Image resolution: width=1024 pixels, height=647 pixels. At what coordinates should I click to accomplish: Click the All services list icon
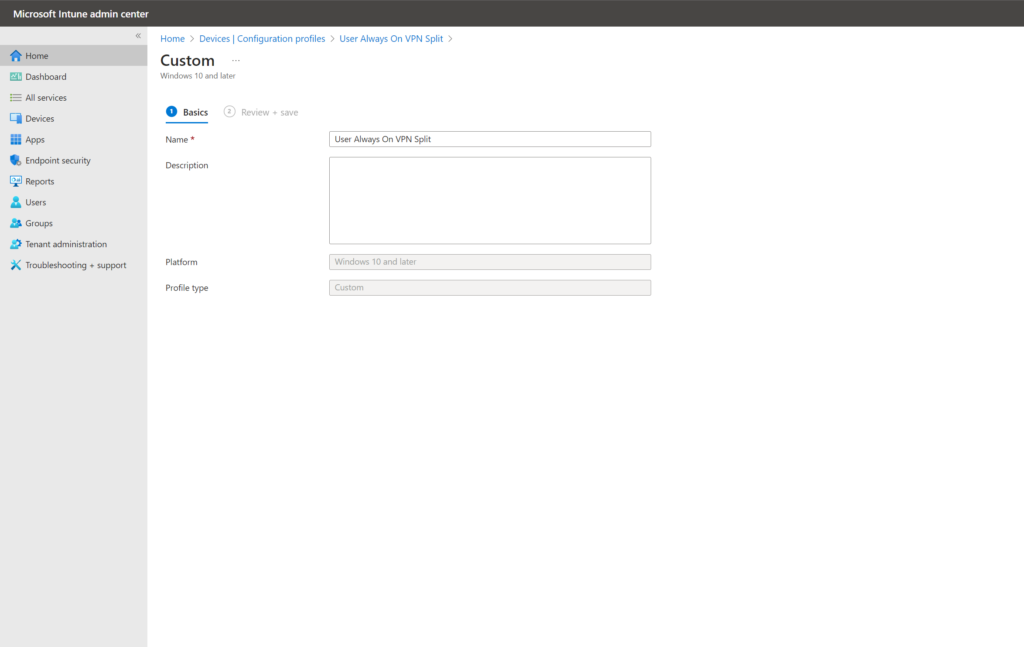(x=16, y=97)
